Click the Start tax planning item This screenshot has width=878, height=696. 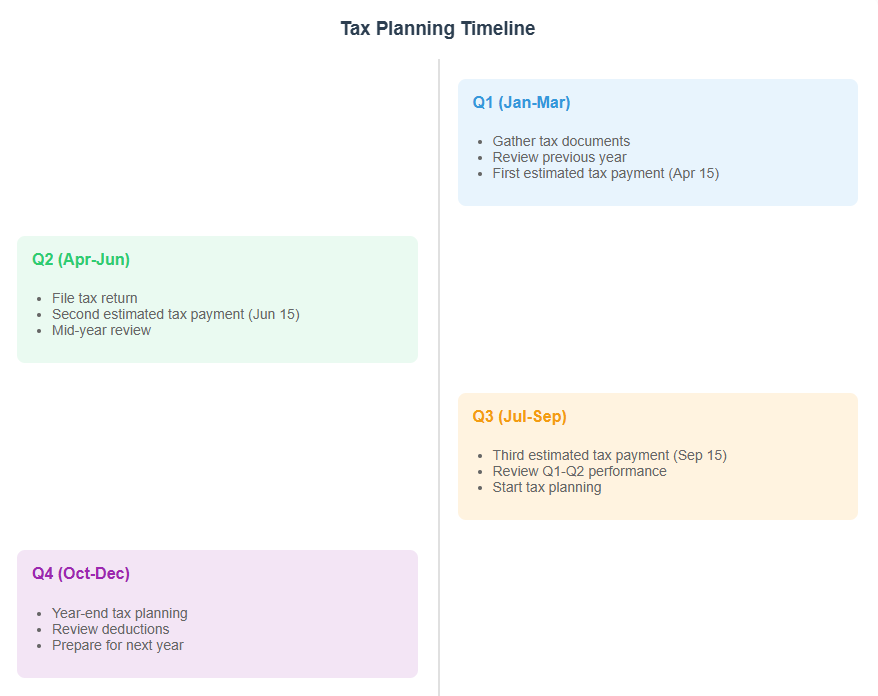pyautogui.click(x=547, y=488)
